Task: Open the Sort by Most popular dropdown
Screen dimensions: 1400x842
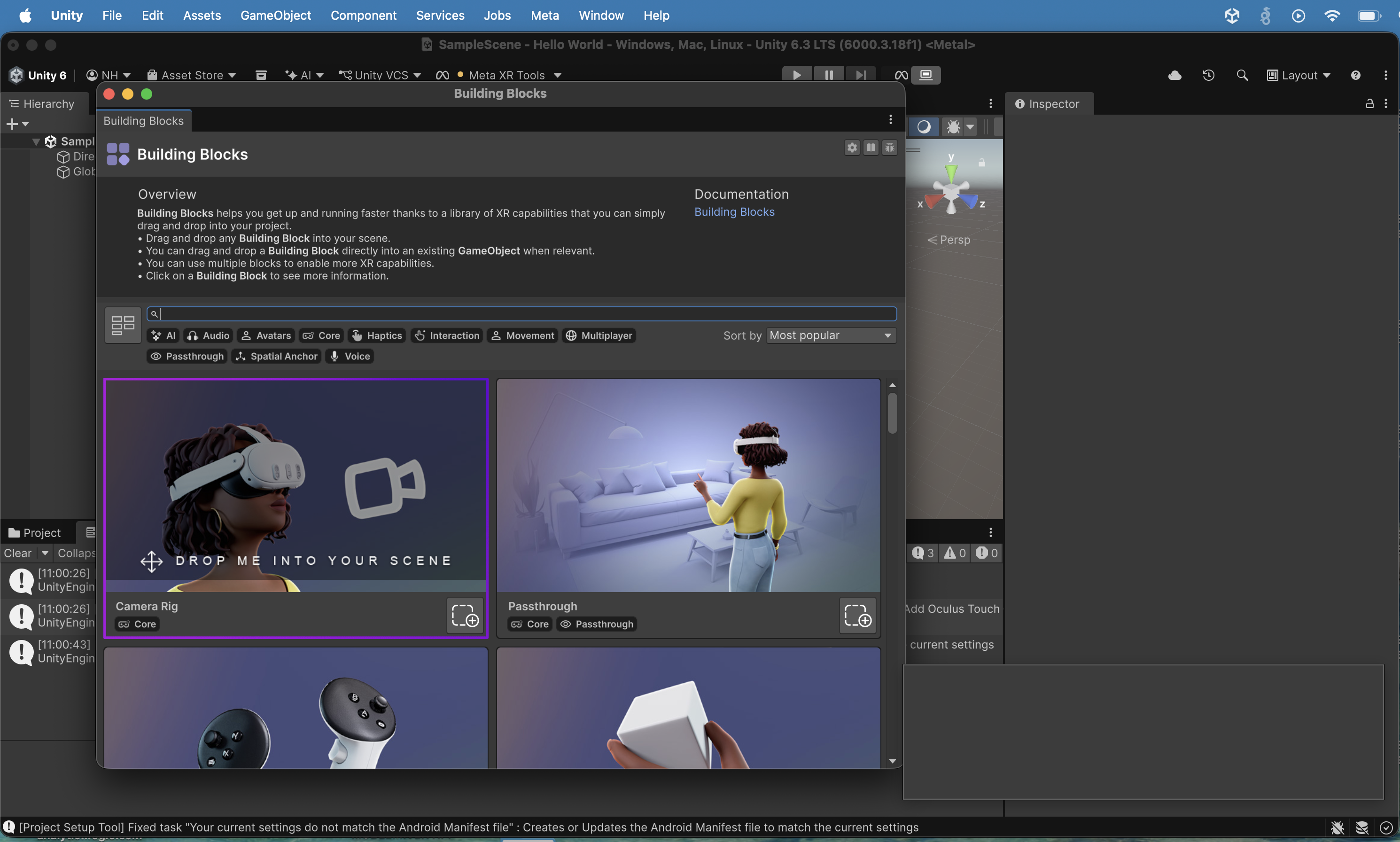Action: pos(831,336)
